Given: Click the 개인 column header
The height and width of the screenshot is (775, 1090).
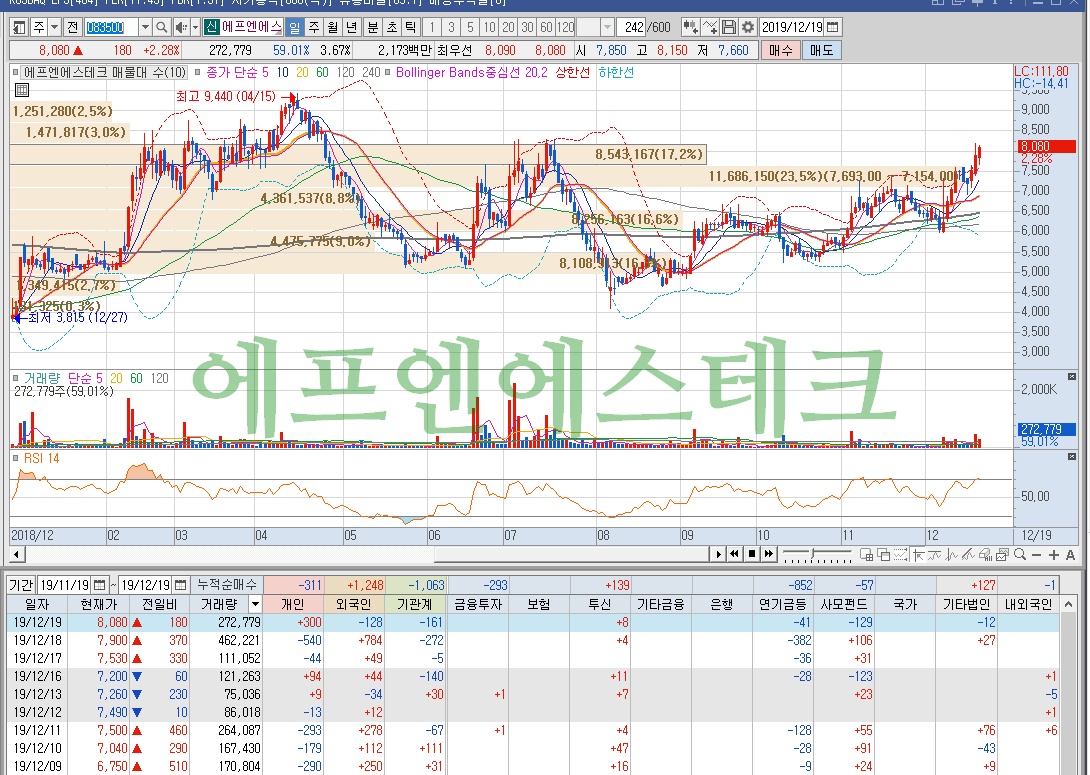Looking at the screenshot, I should (293, 605).
